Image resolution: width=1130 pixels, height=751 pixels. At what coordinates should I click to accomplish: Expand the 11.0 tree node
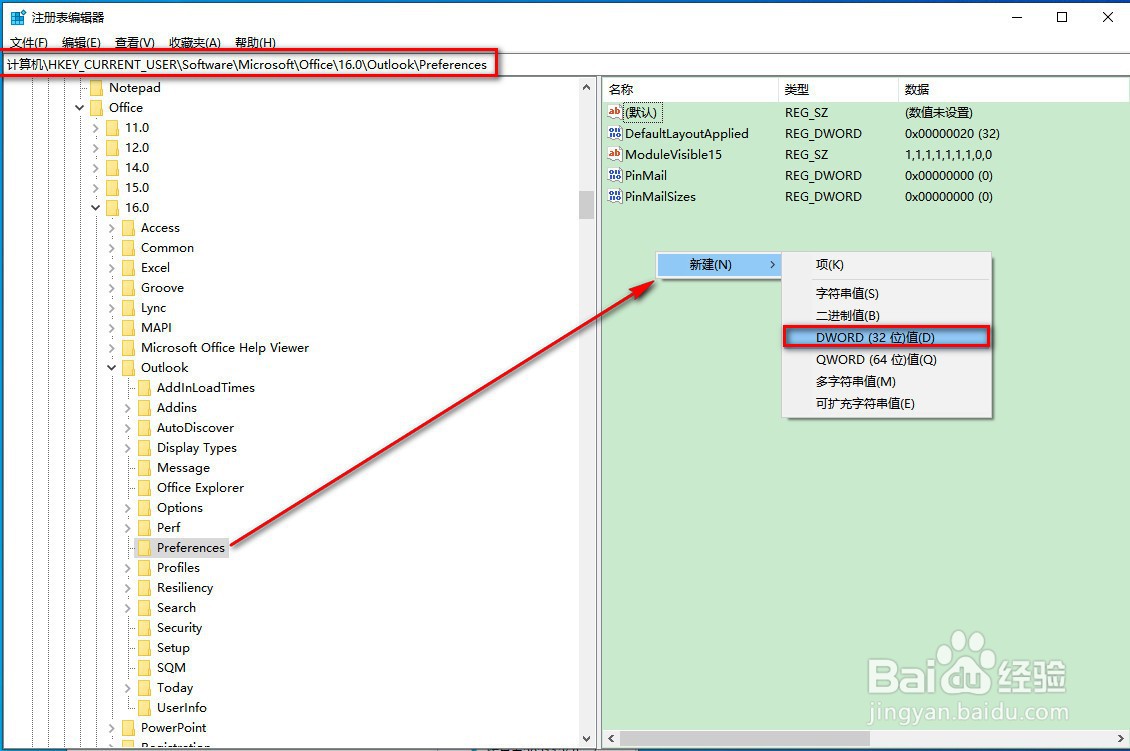coord(95,128)
